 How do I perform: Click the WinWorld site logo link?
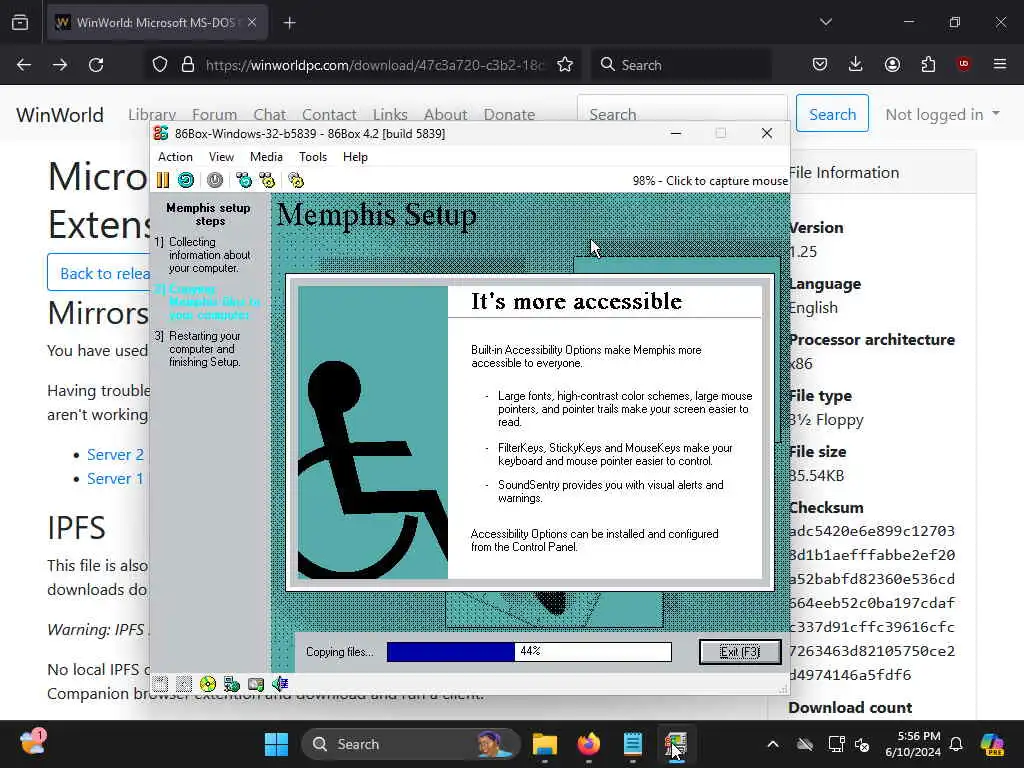coord(59,114)
